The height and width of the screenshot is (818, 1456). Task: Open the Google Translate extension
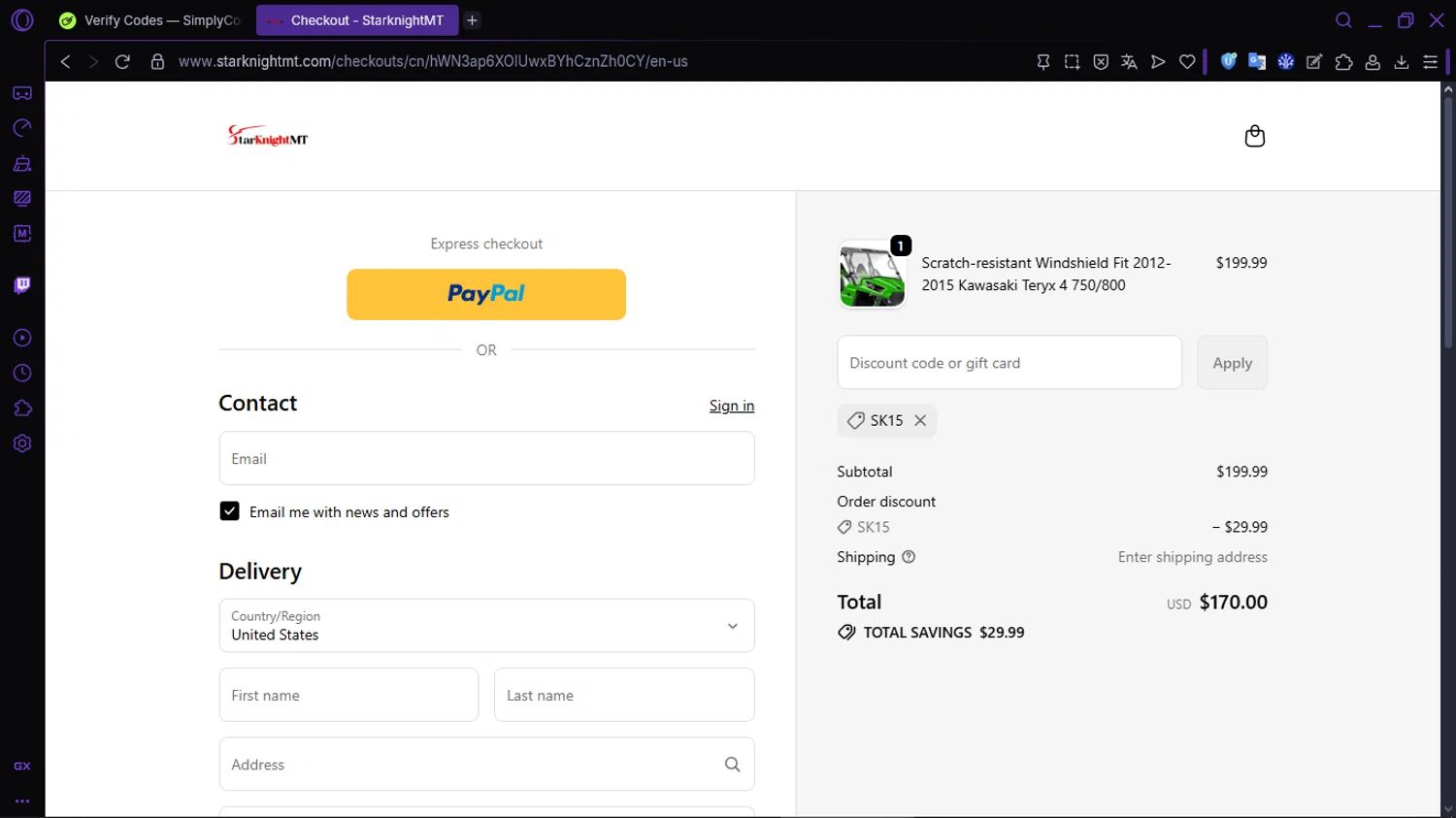coord(1257,61)
